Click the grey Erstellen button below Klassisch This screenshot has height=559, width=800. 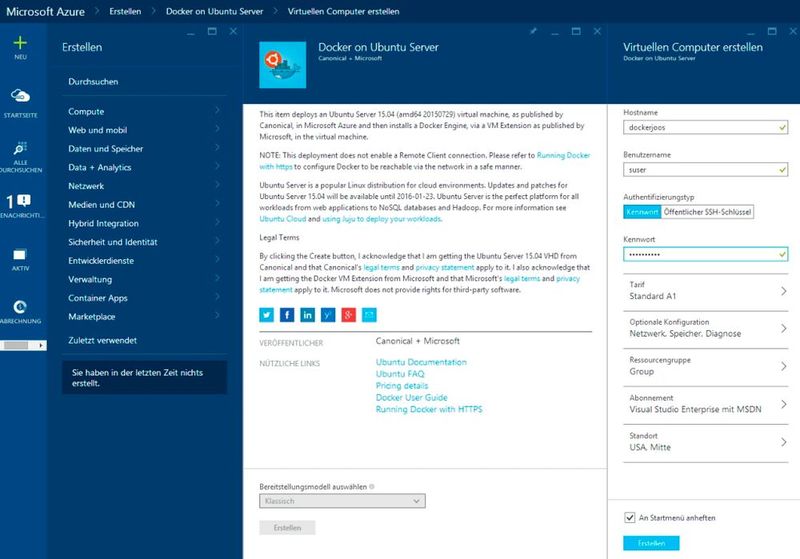pyautogui.click(x=287, y=528)
